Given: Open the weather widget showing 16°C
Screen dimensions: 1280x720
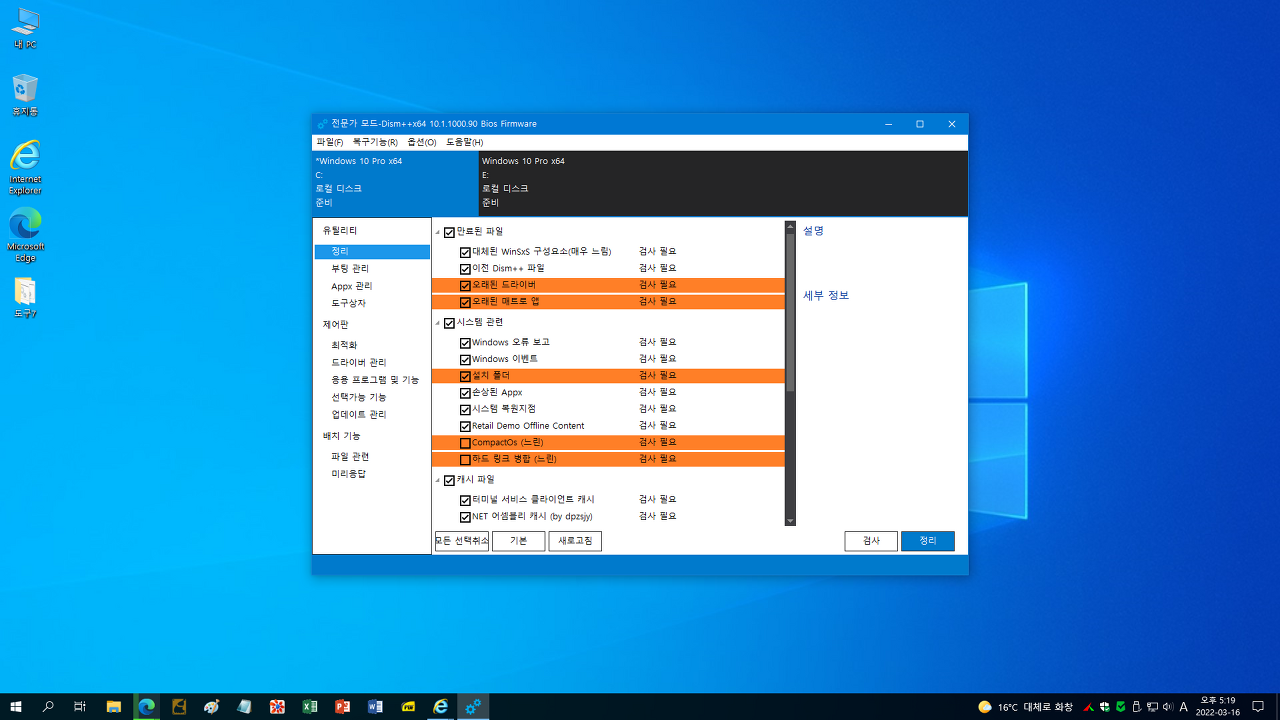Looking at the screenshot, I should [1026, 706].
